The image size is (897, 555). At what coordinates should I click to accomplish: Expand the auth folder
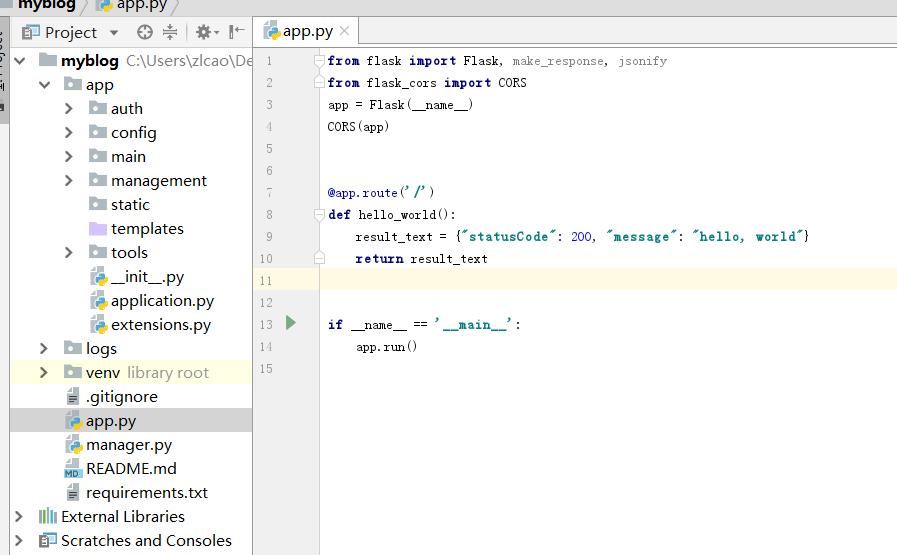click(x=69, y=109)
